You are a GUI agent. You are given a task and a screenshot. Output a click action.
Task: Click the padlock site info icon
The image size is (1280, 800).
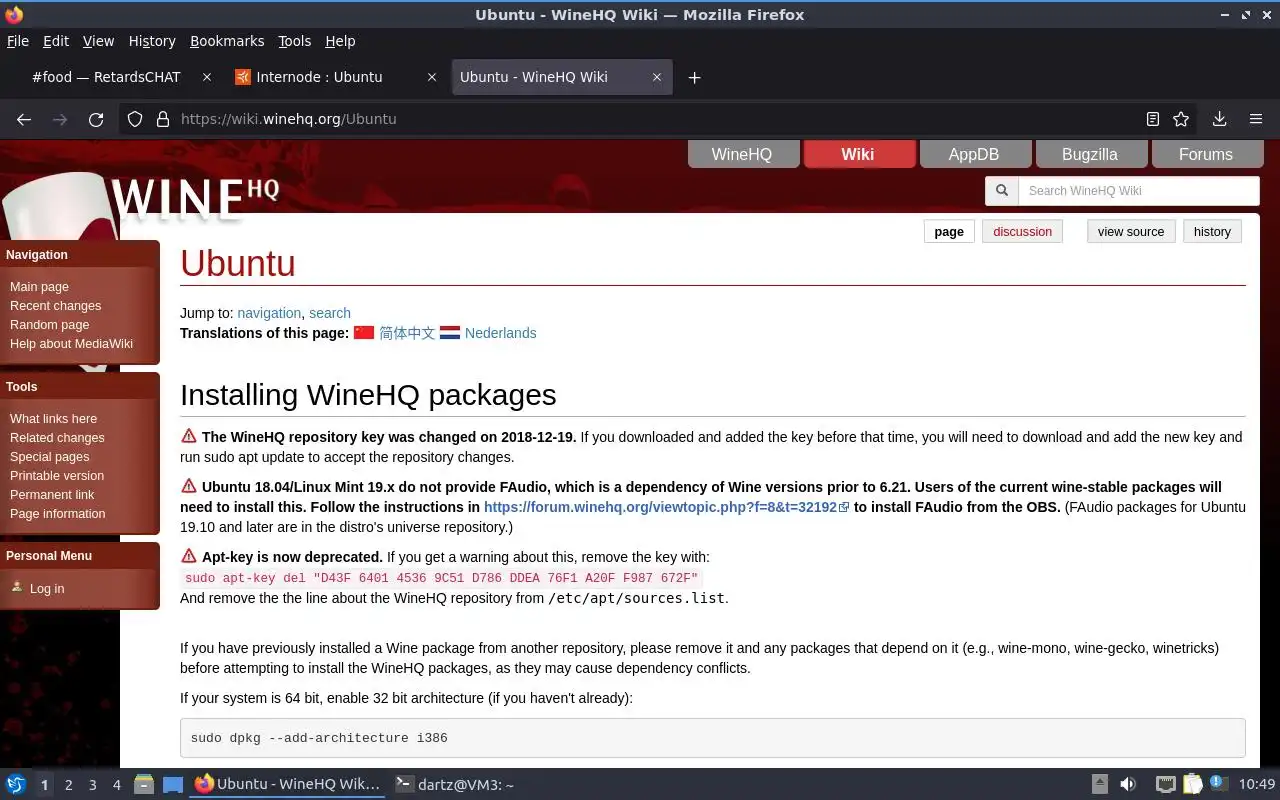tap(163, 119)
